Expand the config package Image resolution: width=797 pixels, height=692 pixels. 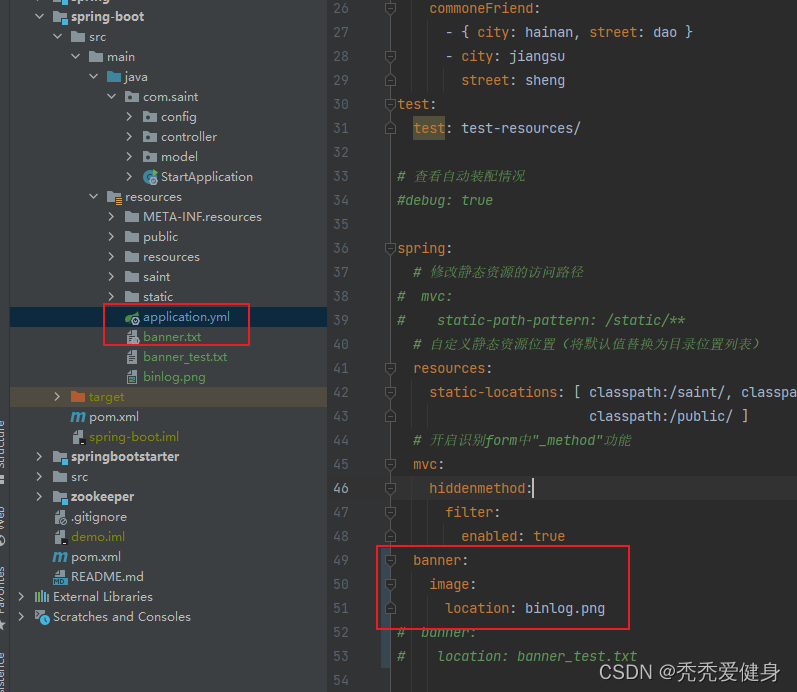click(x=130, y=117)
